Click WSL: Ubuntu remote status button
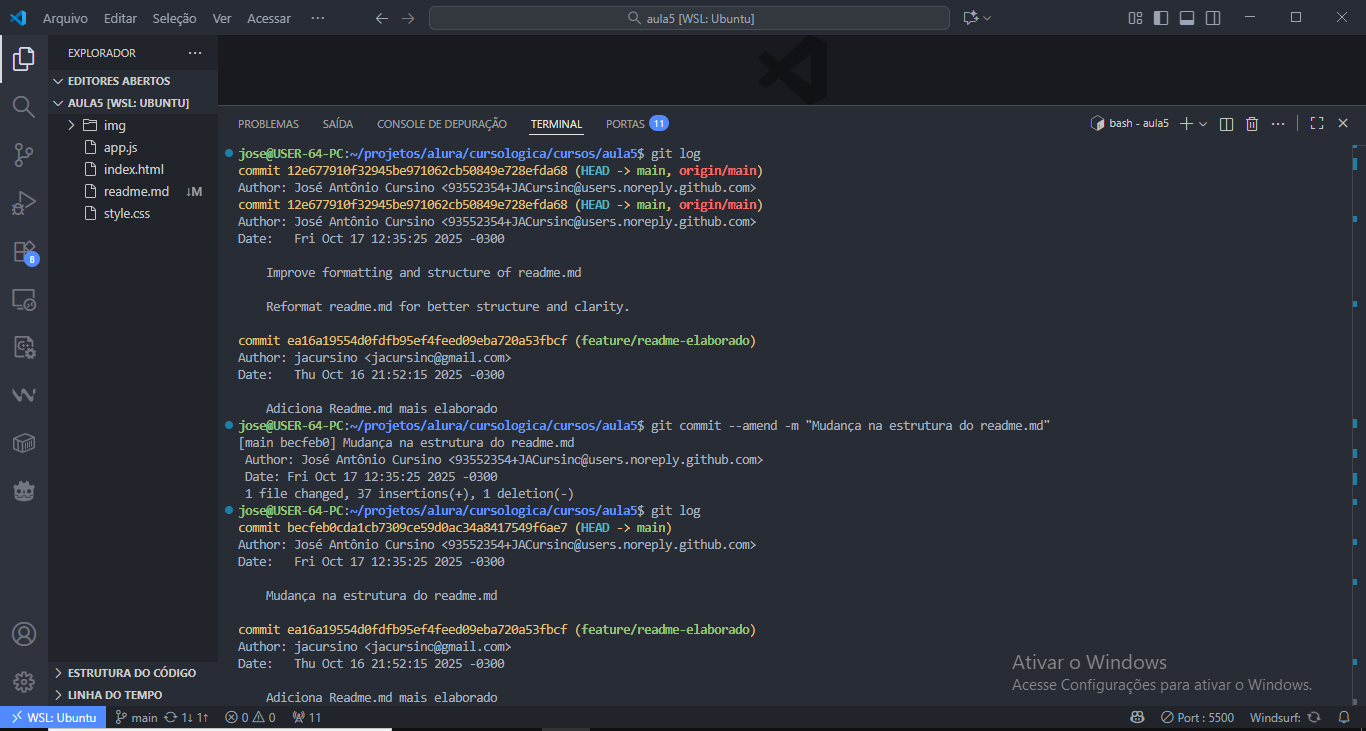The width and height of the screenshot is (1366, 731). pos(53,717)
